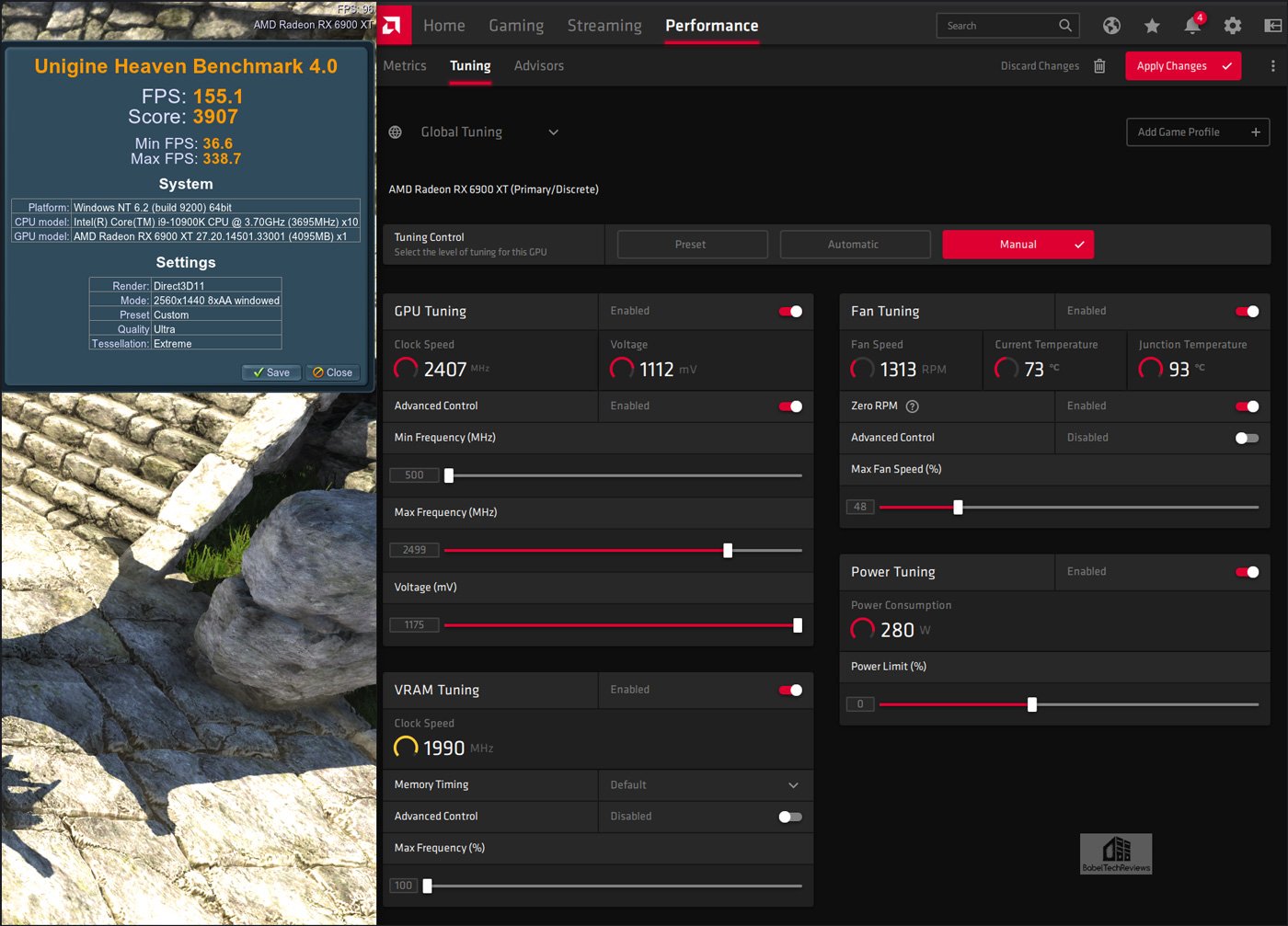The width and height of the screenshot is (1288, 926).
Task: Open the web browser globe icon
Action: pos(1111,26)
